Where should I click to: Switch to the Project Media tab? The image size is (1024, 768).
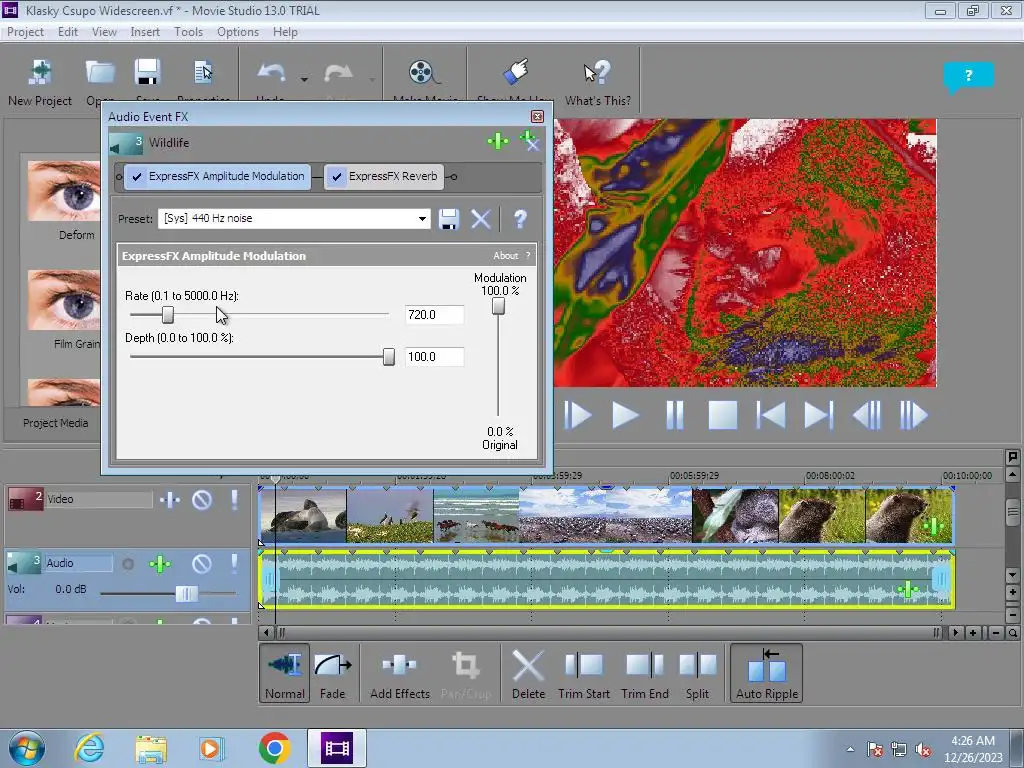[56, 423]
